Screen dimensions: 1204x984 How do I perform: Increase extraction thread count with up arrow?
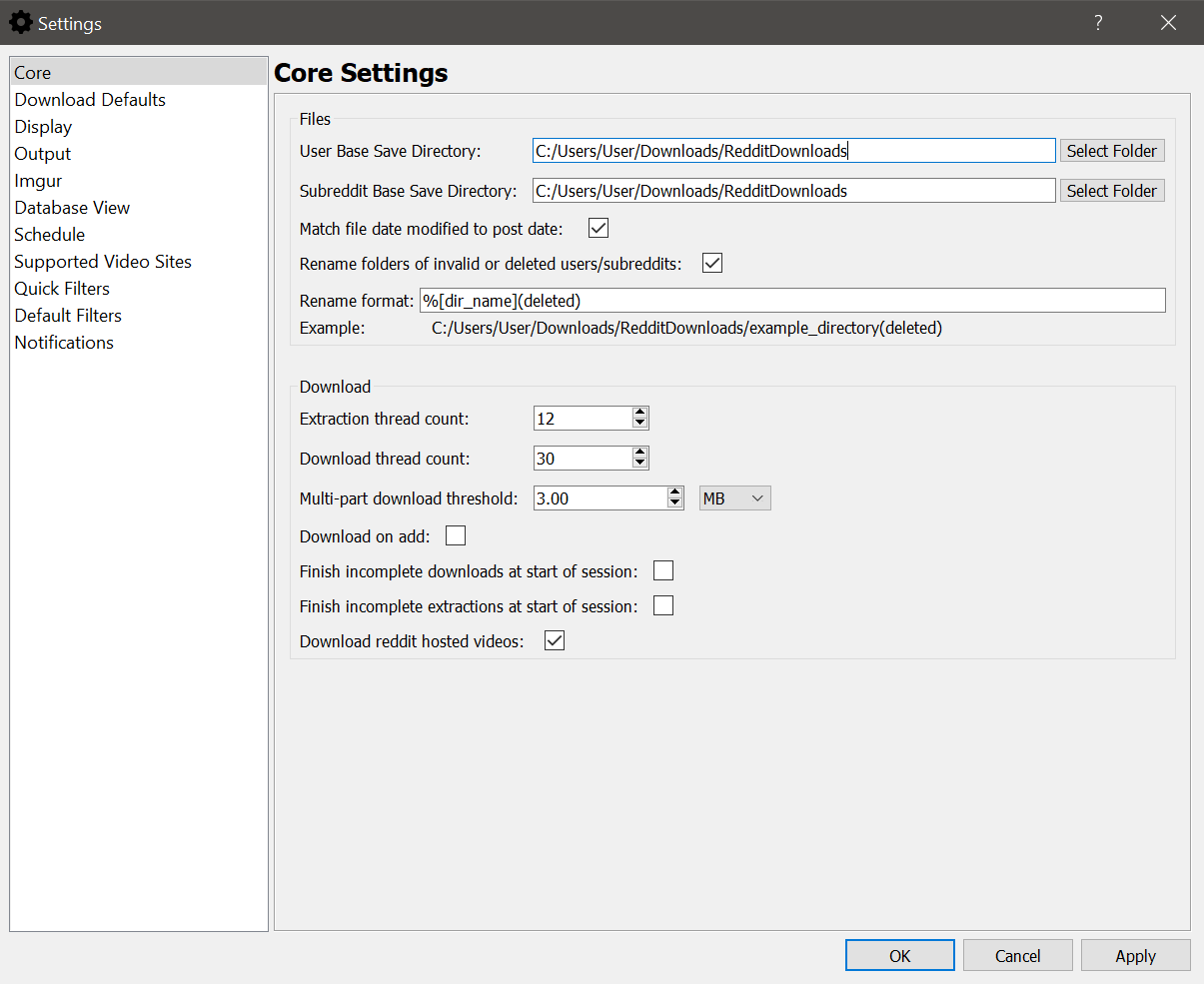[x=640, y=413]
